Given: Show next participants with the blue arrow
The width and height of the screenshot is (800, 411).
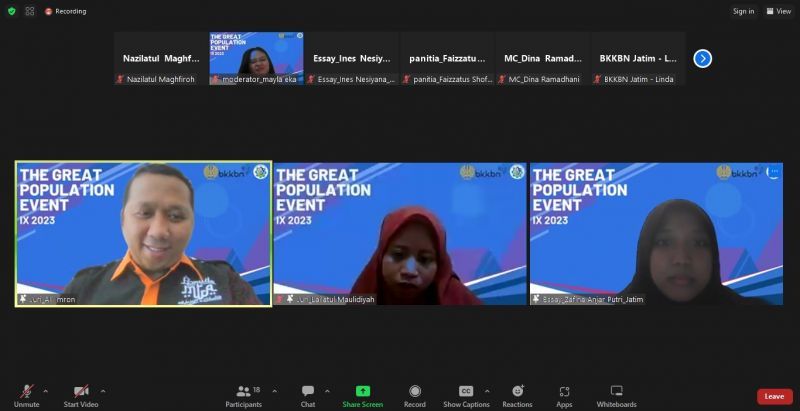Looking at the screenshot, I should 702,58.
